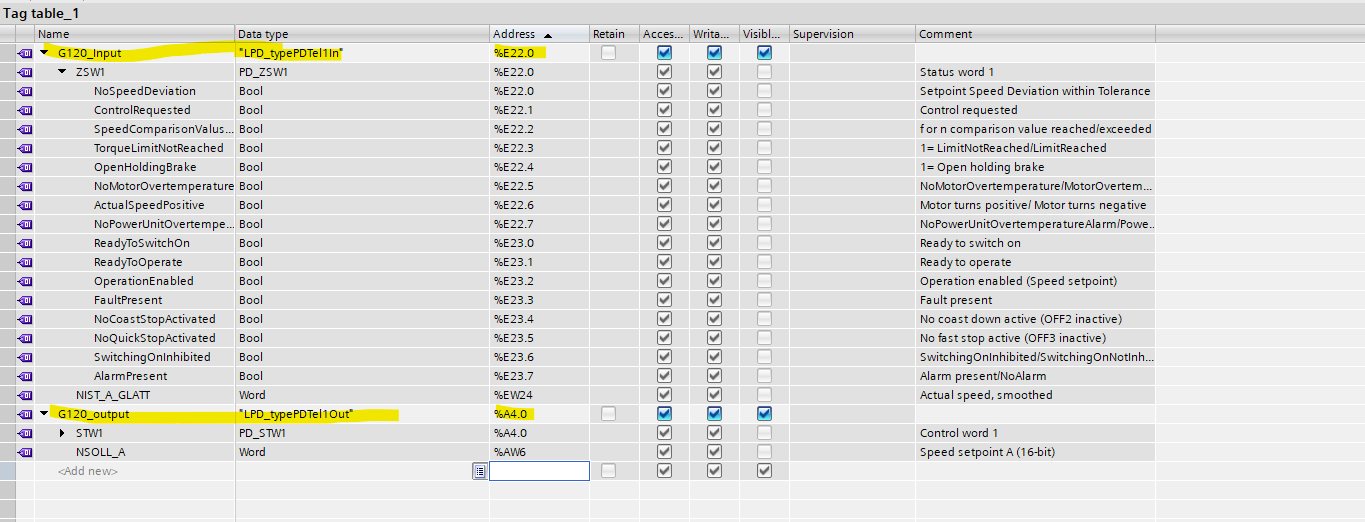
Task: Collapse the G120_Input structure
Action: pos(44,53)
